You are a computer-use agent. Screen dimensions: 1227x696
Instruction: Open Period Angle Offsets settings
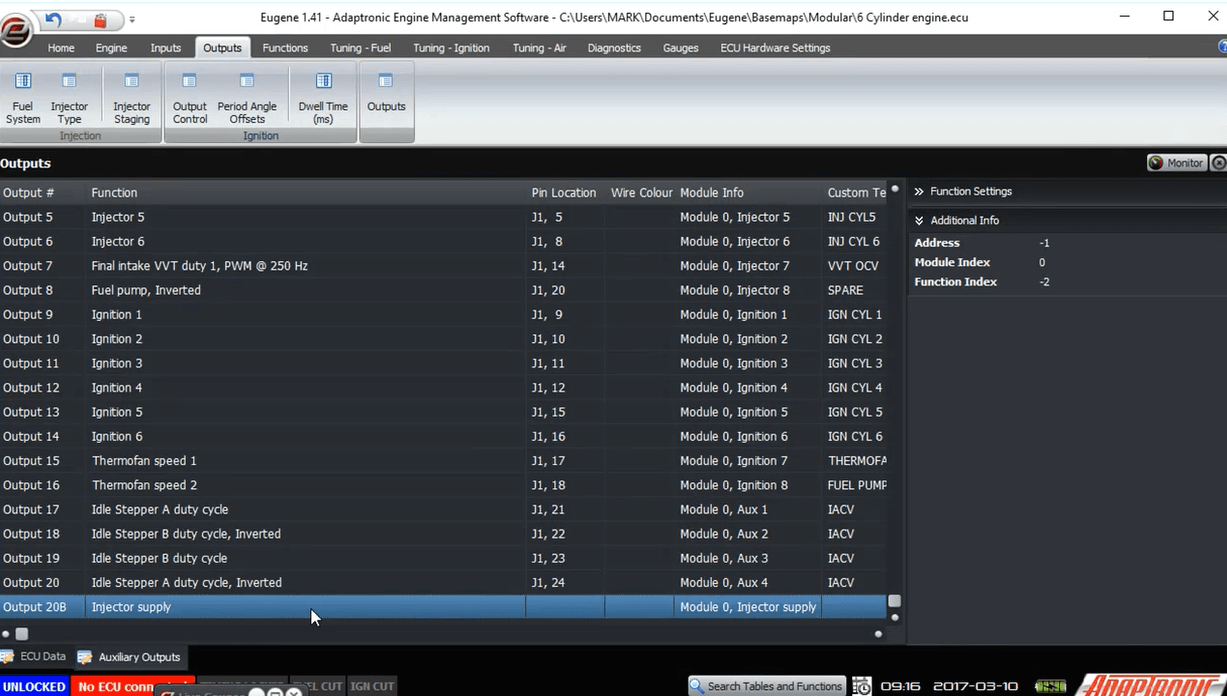(247, 98)
